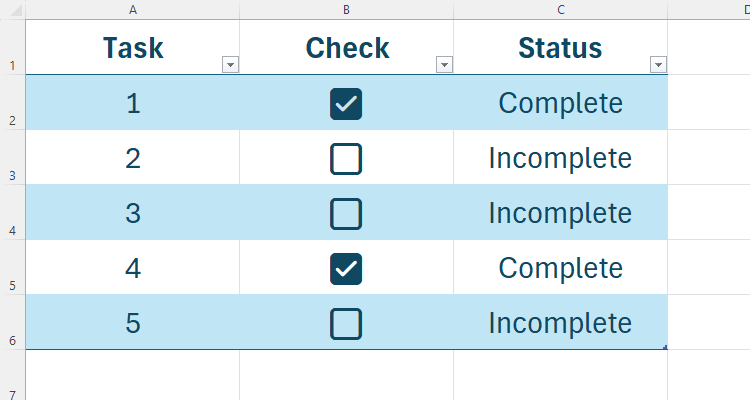Select column A header

point(133,9)
